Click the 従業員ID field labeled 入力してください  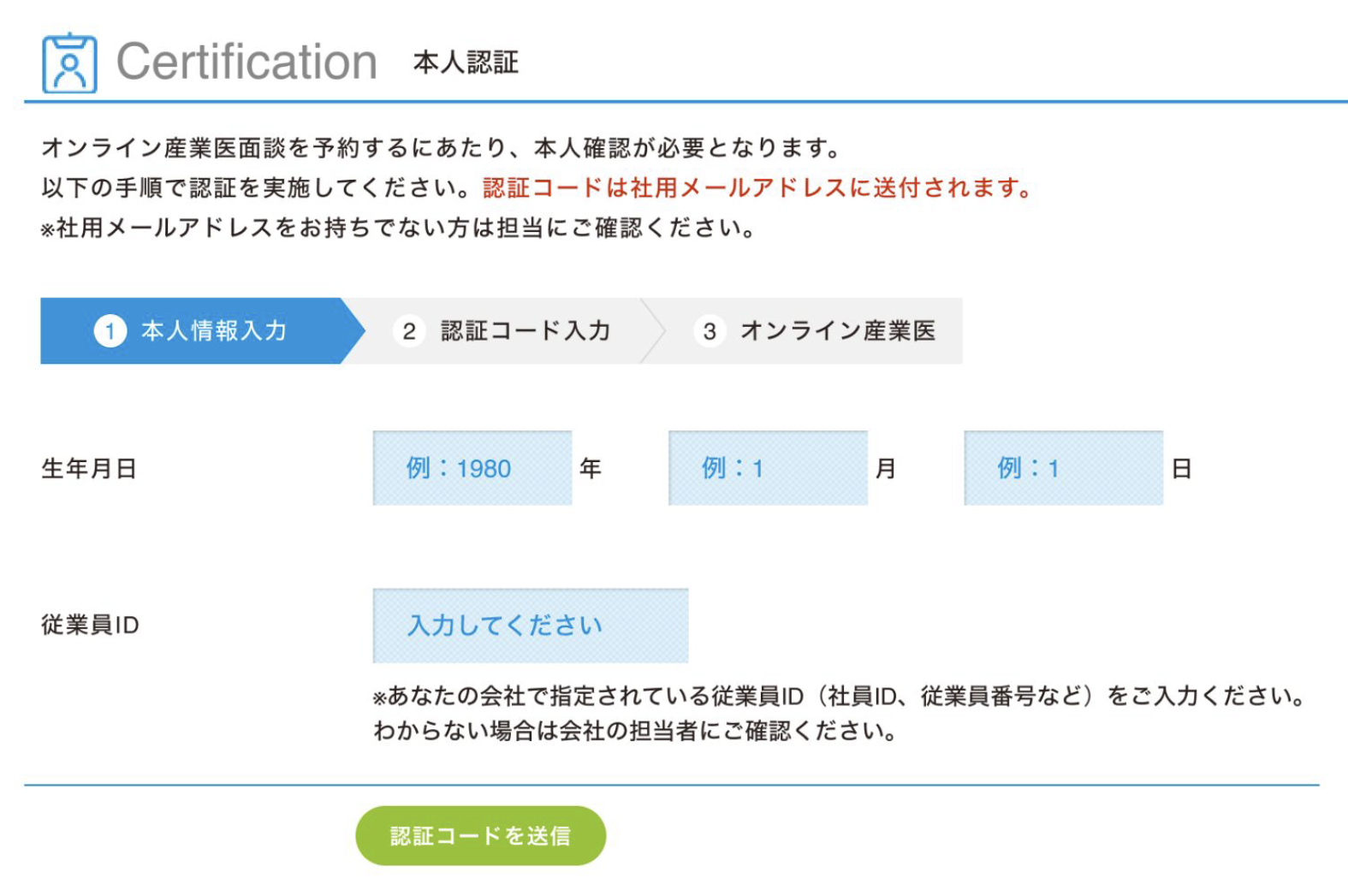531,625
